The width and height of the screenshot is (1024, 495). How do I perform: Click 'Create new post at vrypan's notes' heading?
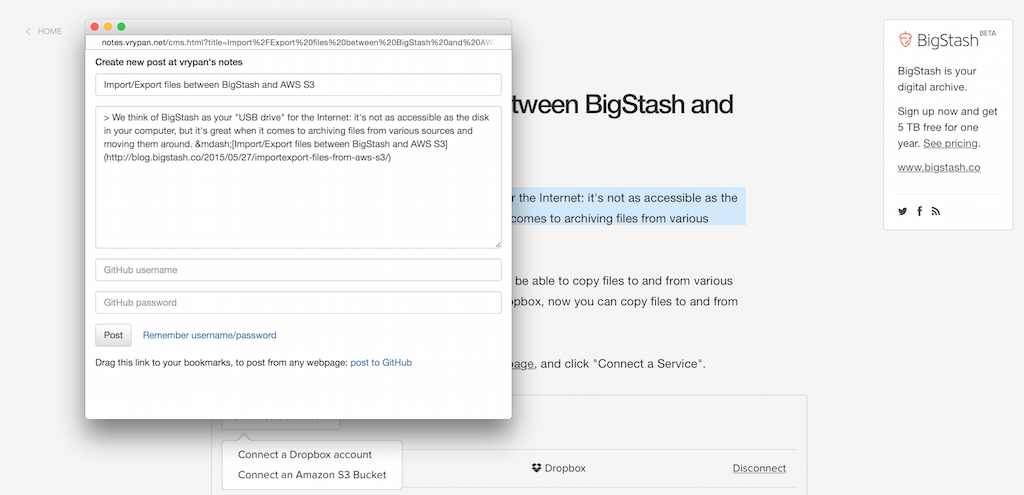coord(169,62)
